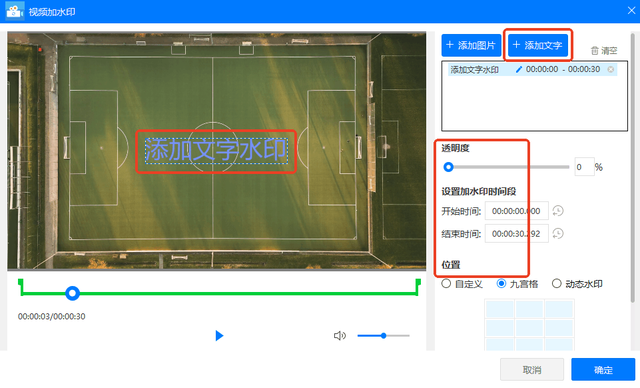Remove the watermark entry with its delete icon
Screen dimensions: 640x388
coord(611,69)
